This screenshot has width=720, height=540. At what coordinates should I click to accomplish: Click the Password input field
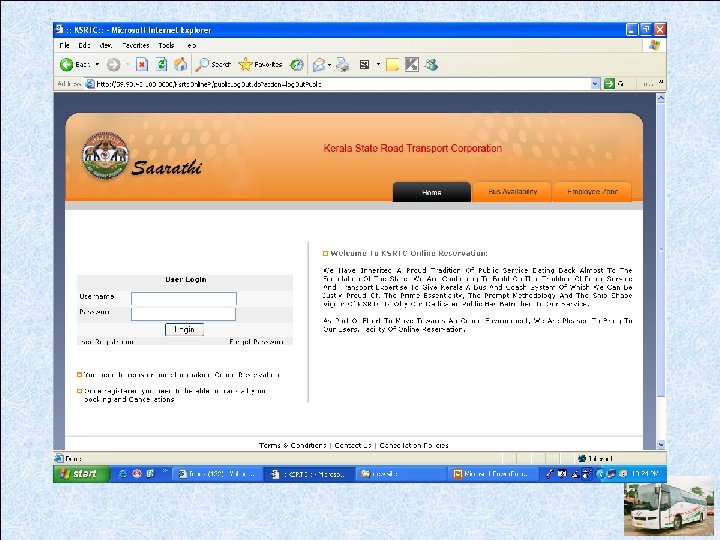click(183, 314)
